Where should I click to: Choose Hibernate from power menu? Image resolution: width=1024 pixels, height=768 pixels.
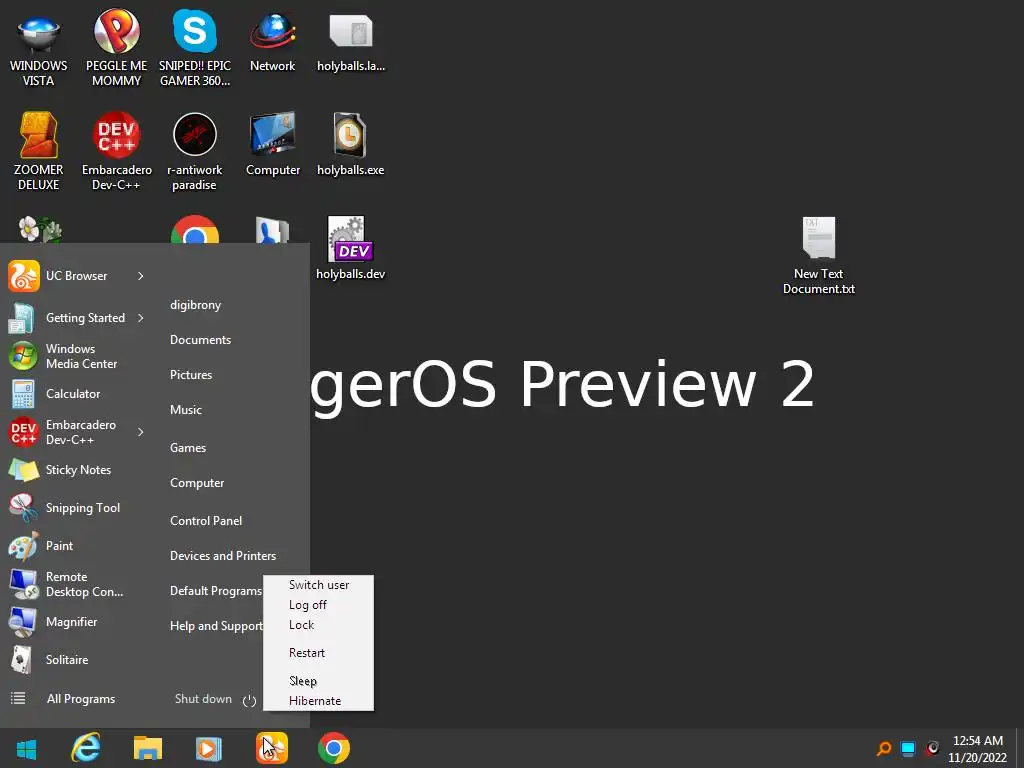coord(319,701)
